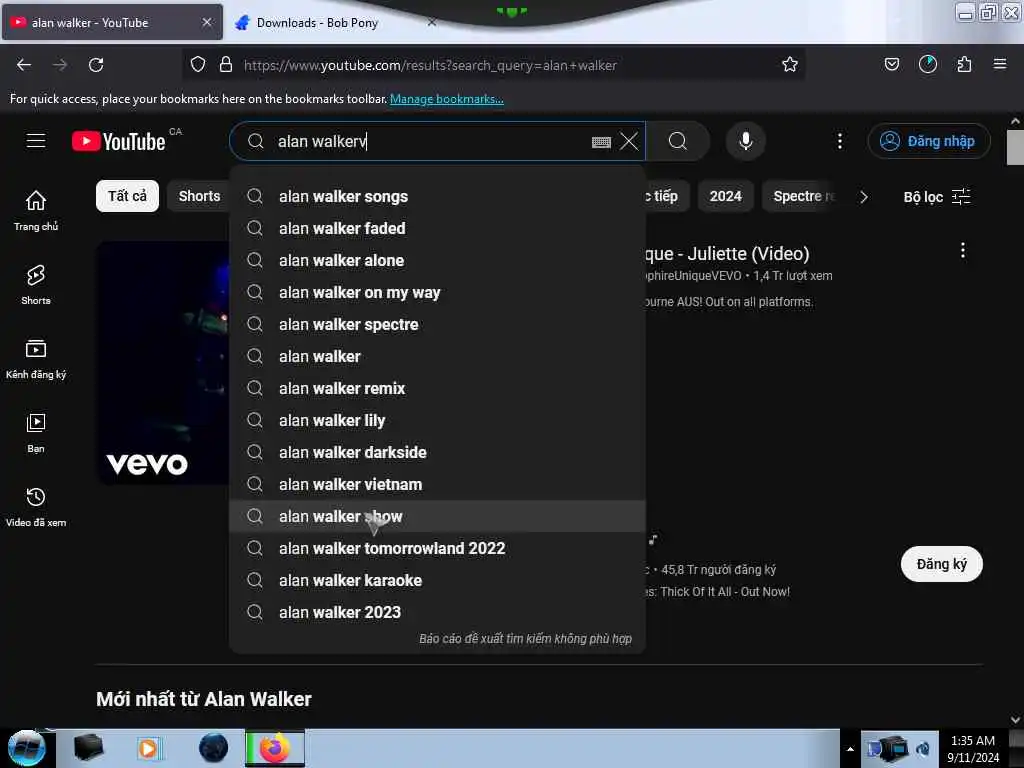Open the three-dot settings menu in header
The width and height of the screenshot is (1024, 768).
(x=840, y=141)
